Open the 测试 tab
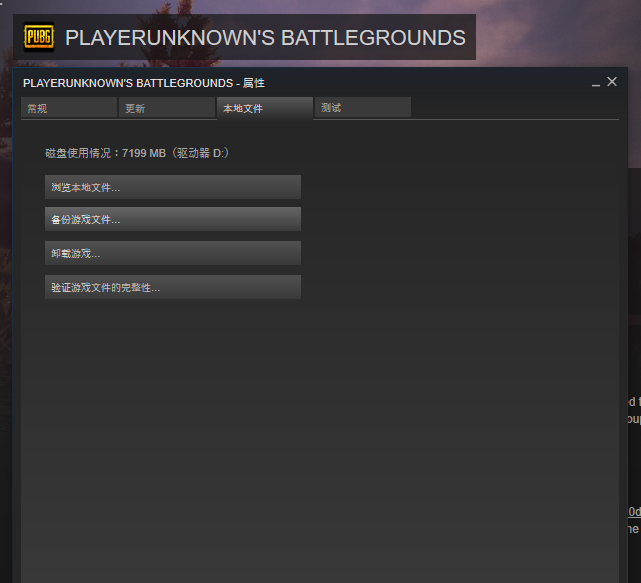641x583 pixels. 363,108
